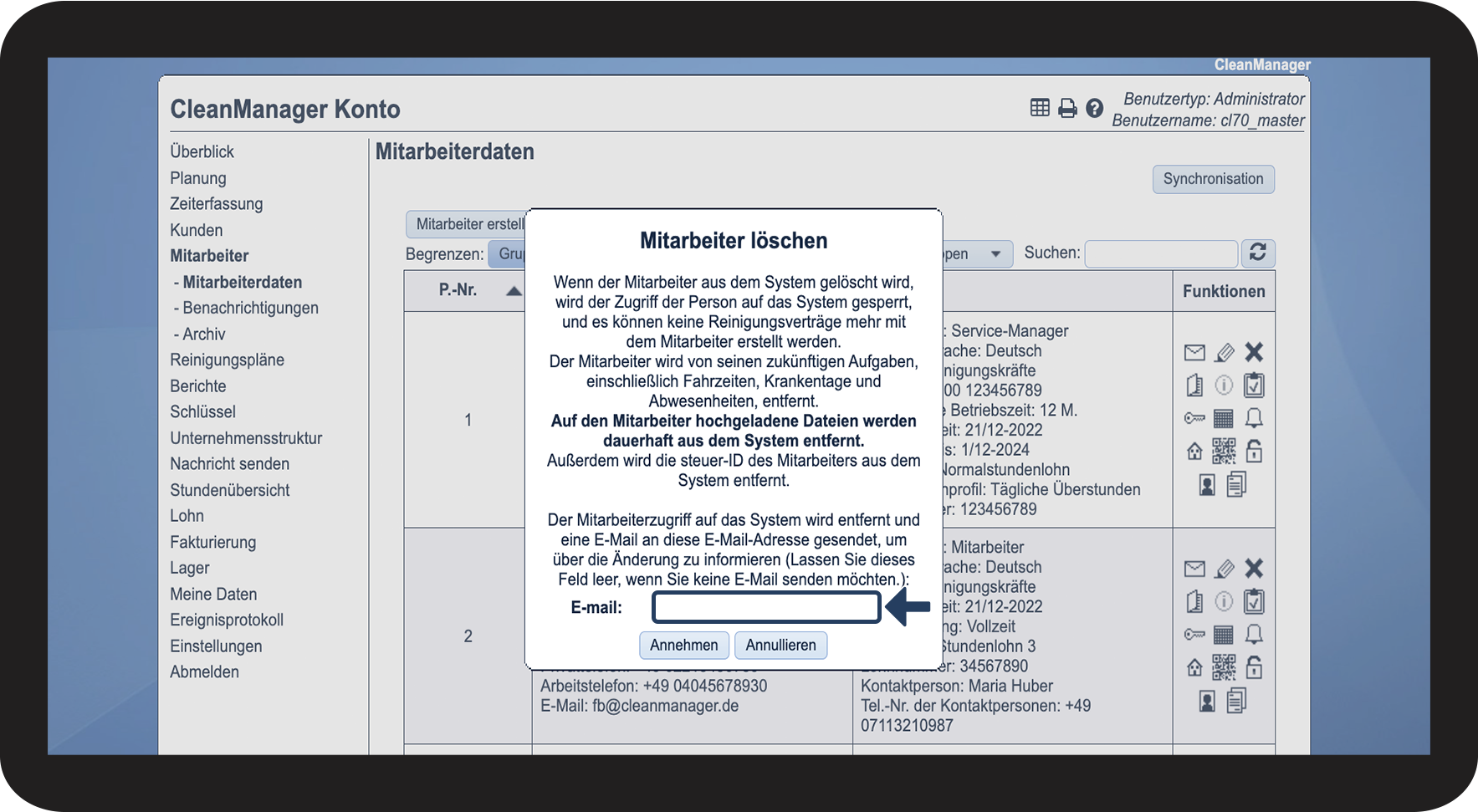Click the key icon for employee 1
Image resolution: width=1478 pixels, height=812 pixels.
pos(1194,418)
